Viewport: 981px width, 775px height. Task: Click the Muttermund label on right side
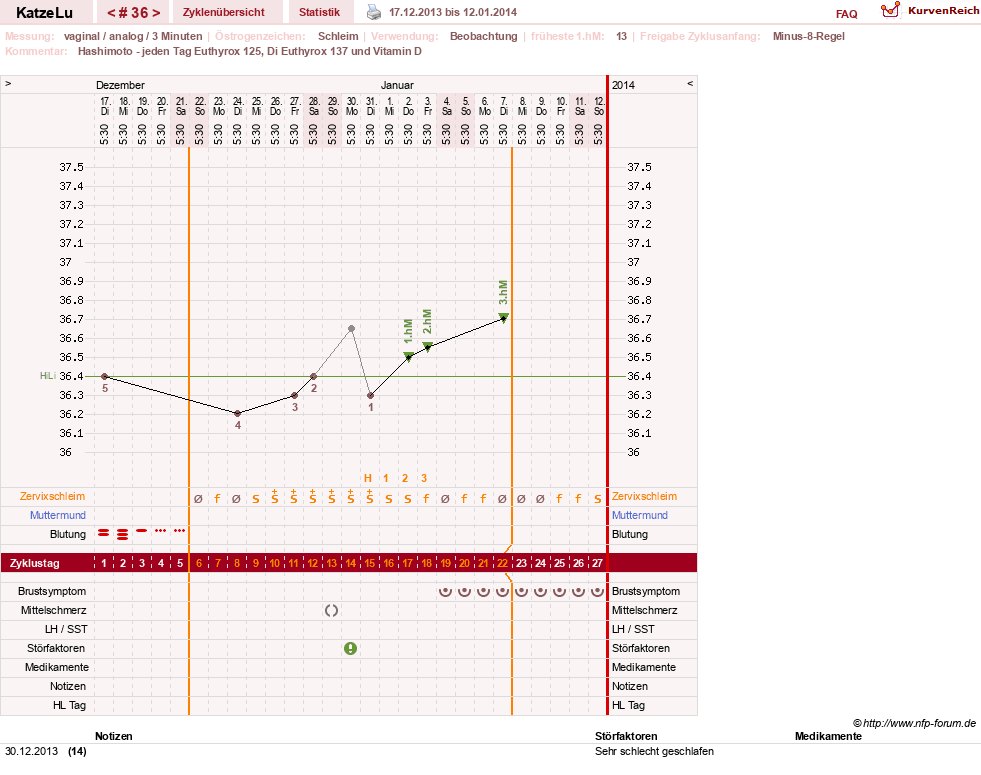[x=639, y=515]
